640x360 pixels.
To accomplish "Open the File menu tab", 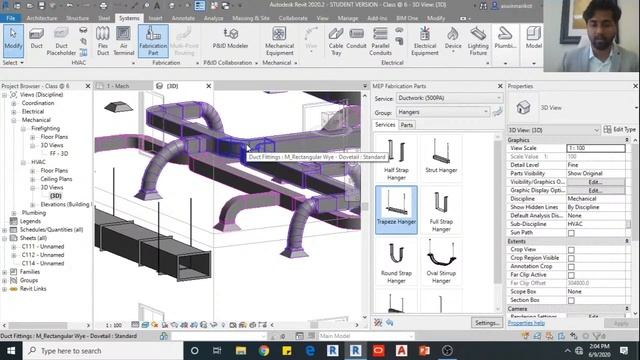I will point(11,18).
